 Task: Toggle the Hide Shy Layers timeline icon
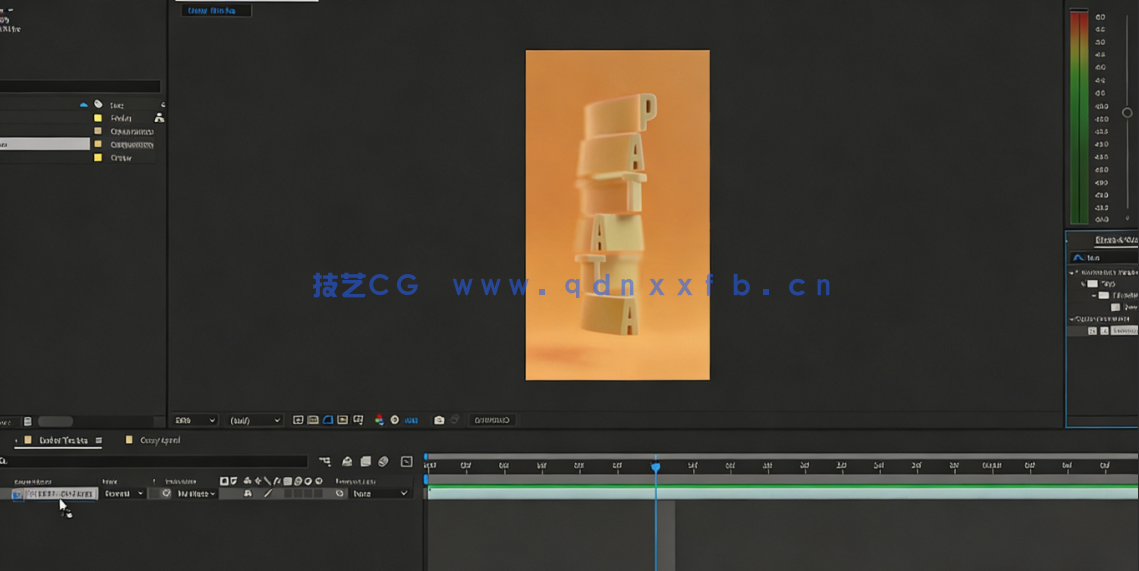[x=347, y=461]
